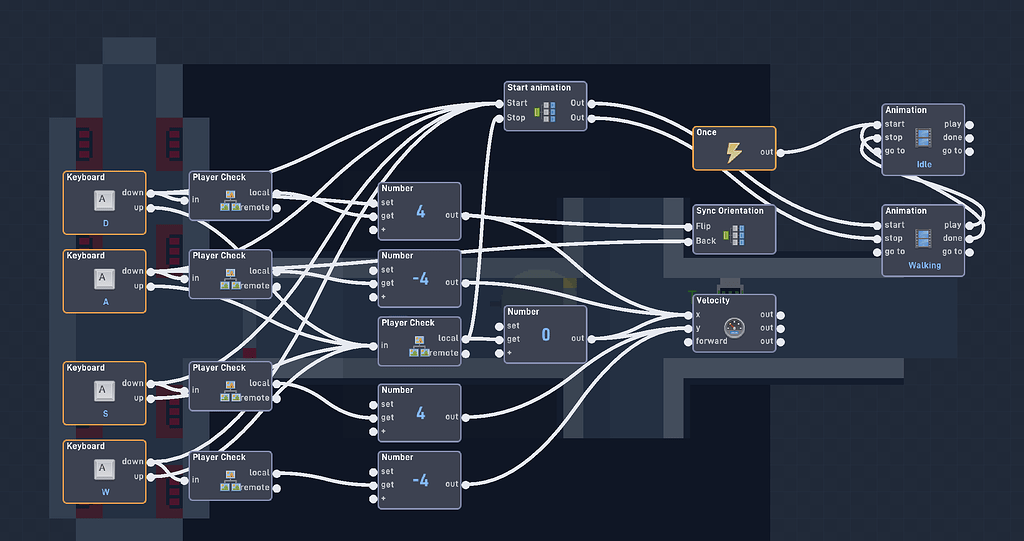This screenshot has width=1024, height=541.
Task: Click the value '0' in the Number node
Action: [x=546, y=335]
